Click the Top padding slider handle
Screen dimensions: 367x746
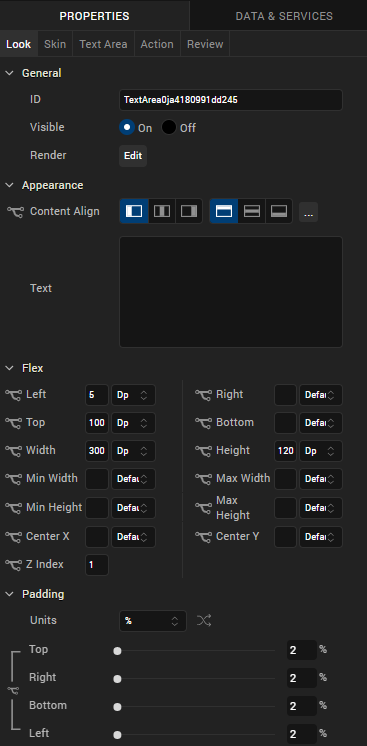(x=117, y=651)
